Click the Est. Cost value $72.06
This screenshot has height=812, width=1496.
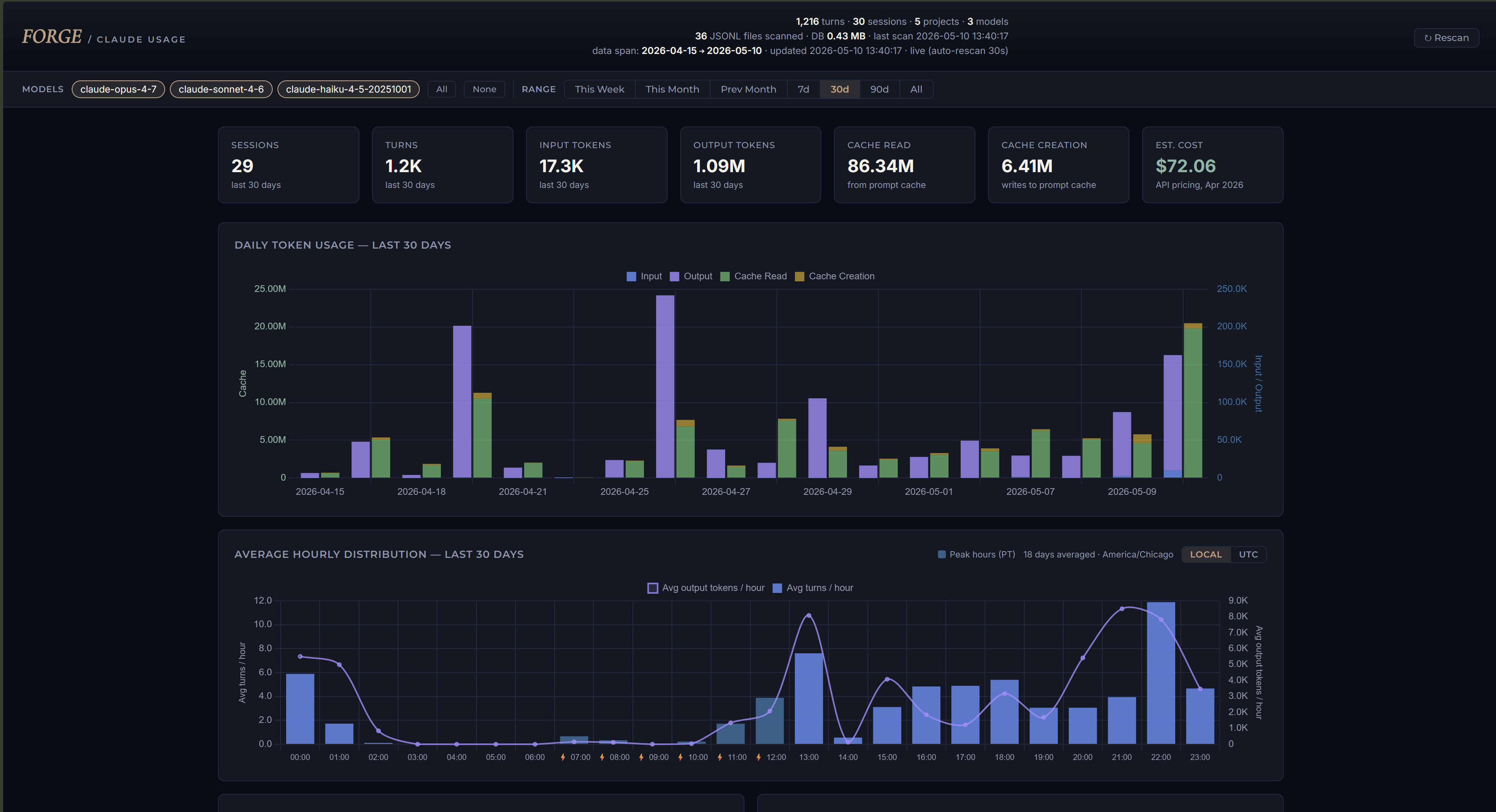tap(1185, 166)
